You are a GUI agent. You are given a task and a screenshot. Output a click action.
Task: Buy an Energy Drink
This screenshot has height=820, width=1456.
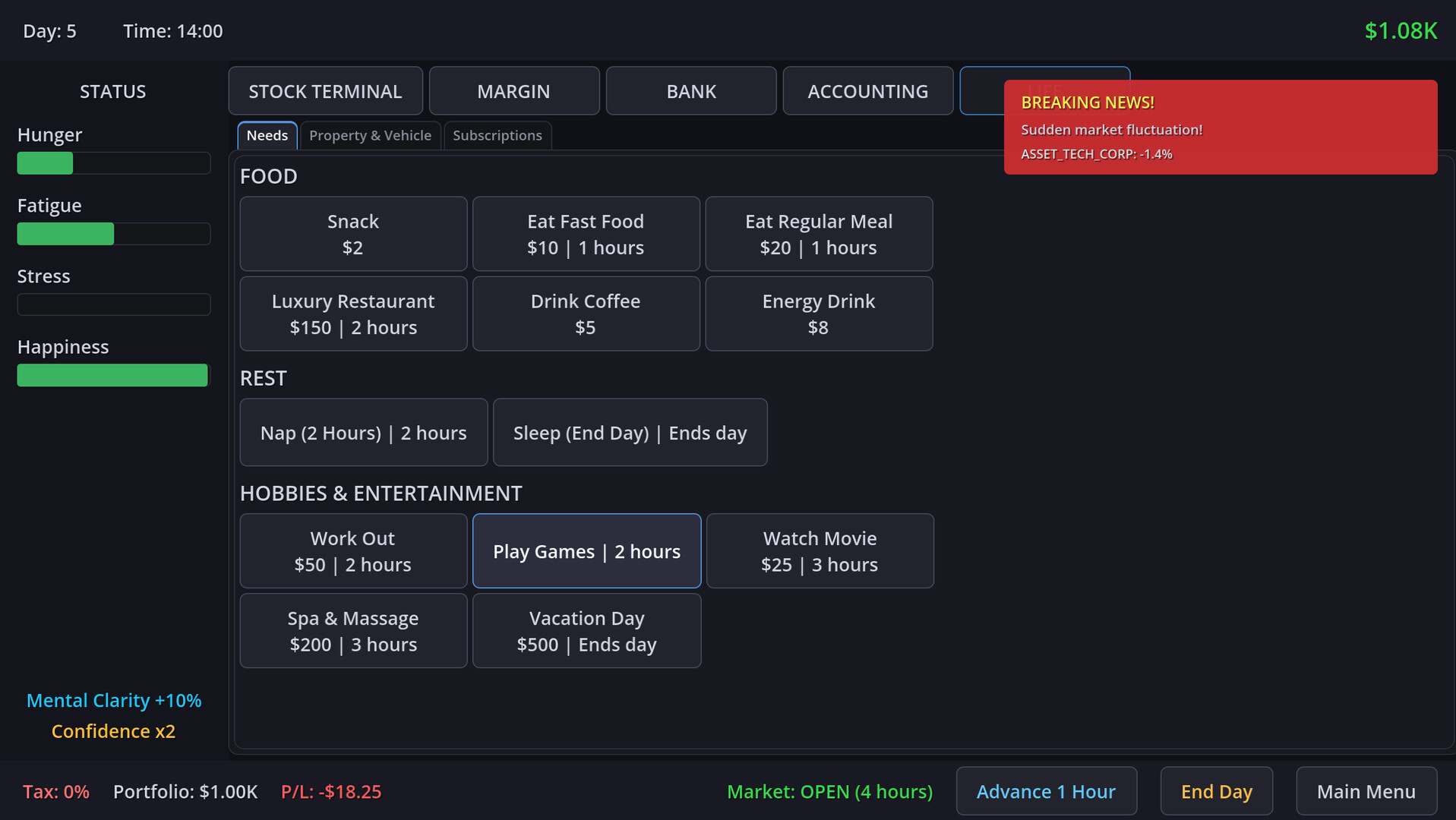click(x=818, y=314)
